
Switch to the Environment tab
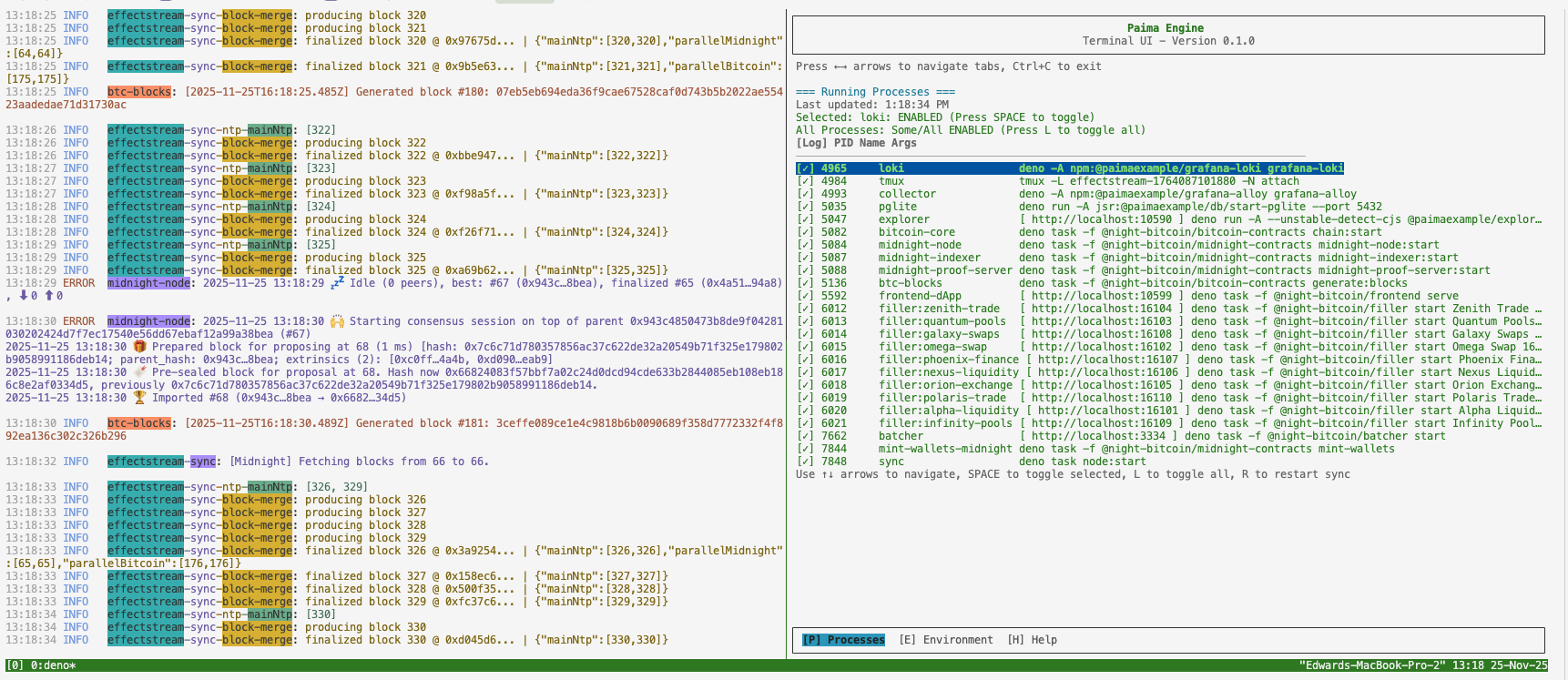tap(945, 640)
